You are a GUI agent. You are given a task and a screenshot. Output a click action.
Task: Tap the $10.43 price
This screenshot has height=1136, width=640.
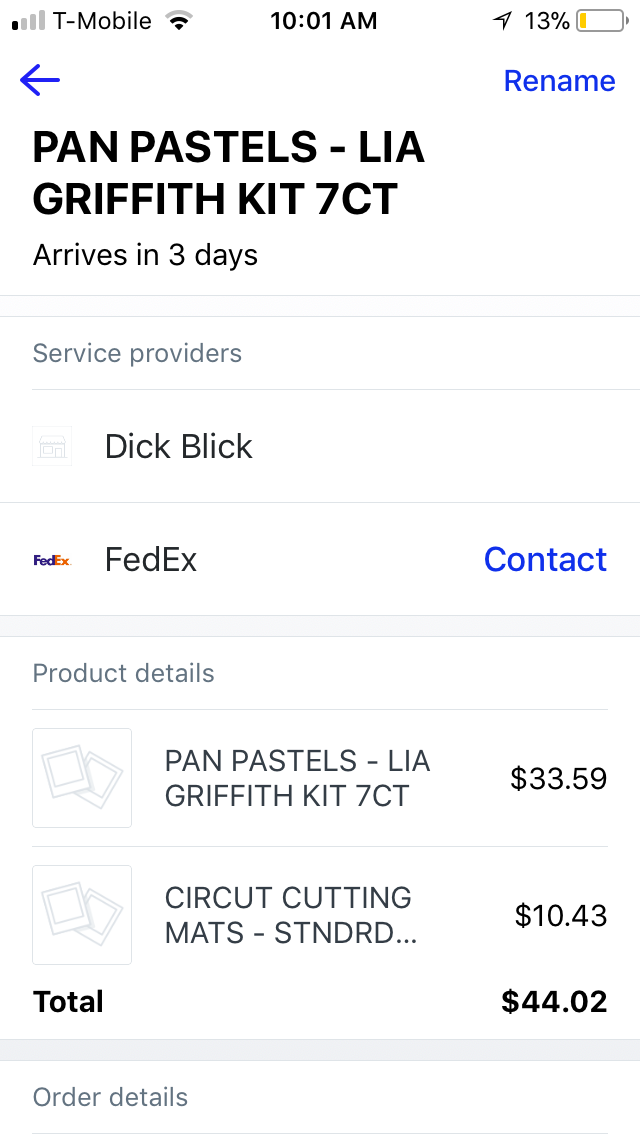click(x=560, y=915)
